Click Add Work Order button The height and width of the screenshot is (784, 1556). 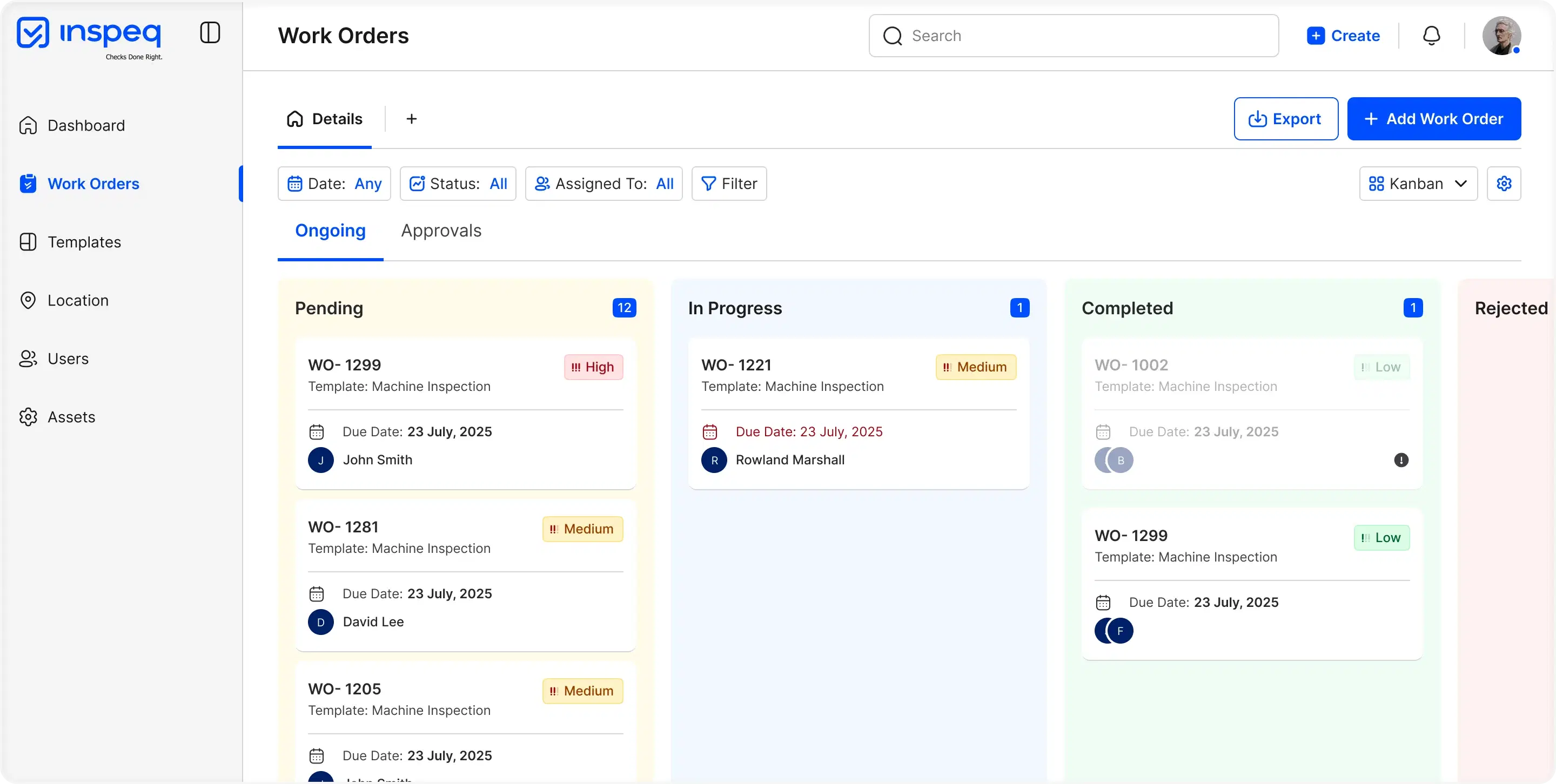pyautogui.click(x=1434, y=119)
